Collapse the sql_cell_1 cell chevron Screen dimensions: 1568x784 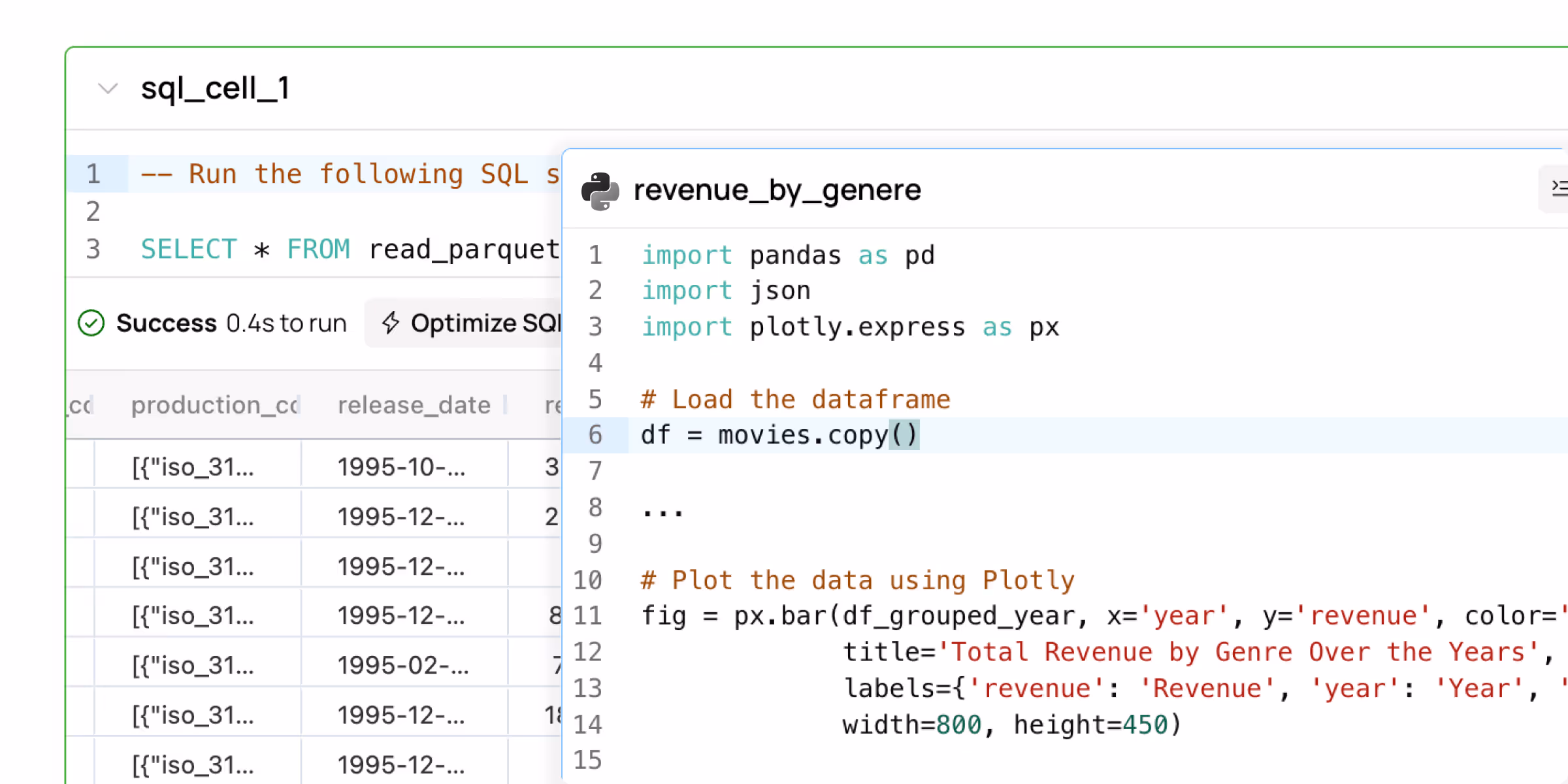(107, 88)
